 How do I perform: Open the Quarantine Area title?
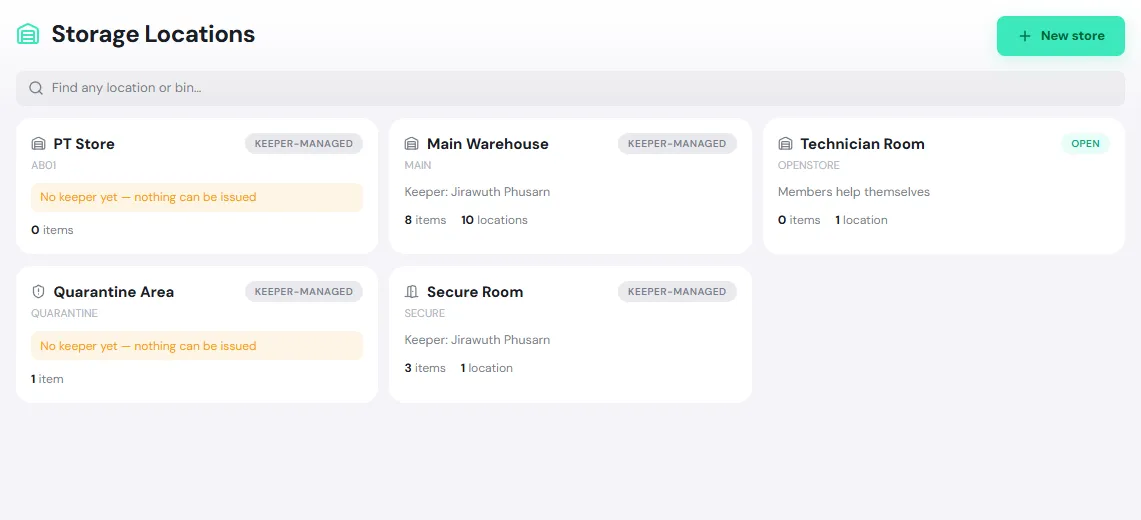[114, 292]
